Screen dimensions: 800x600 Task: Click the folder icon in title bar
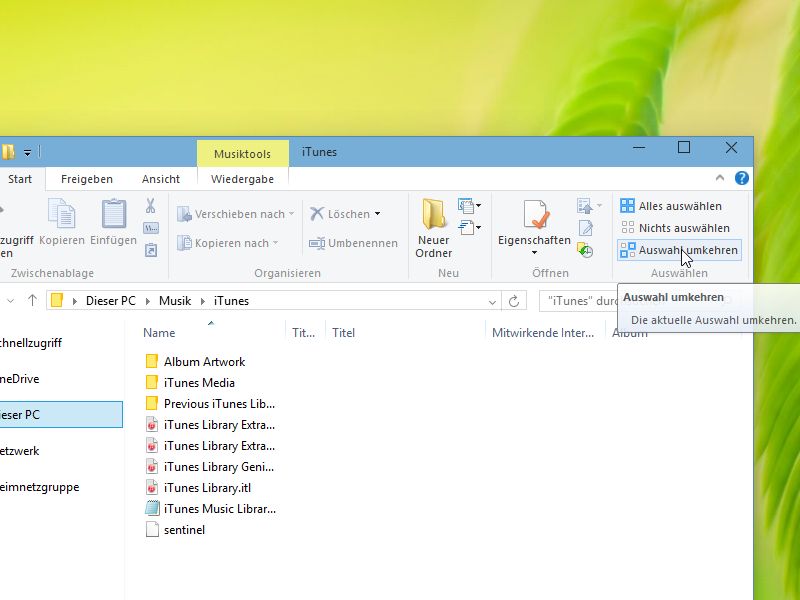point(8,152)
